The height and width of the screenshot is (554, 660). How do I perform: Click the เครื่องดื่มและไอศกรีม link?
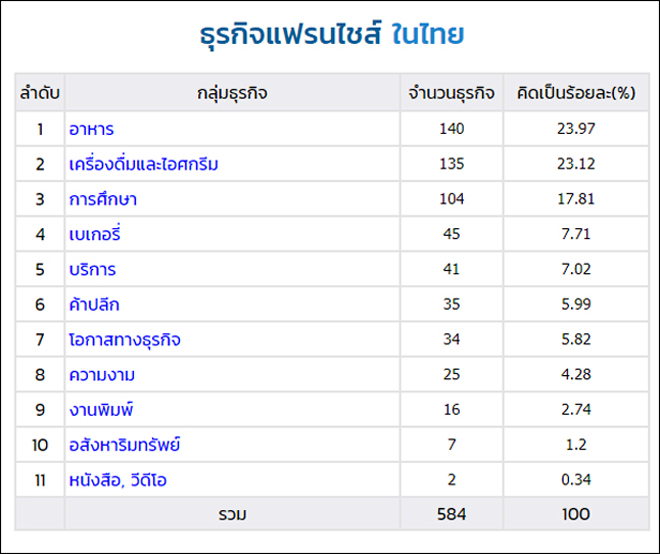click(143, 164)
